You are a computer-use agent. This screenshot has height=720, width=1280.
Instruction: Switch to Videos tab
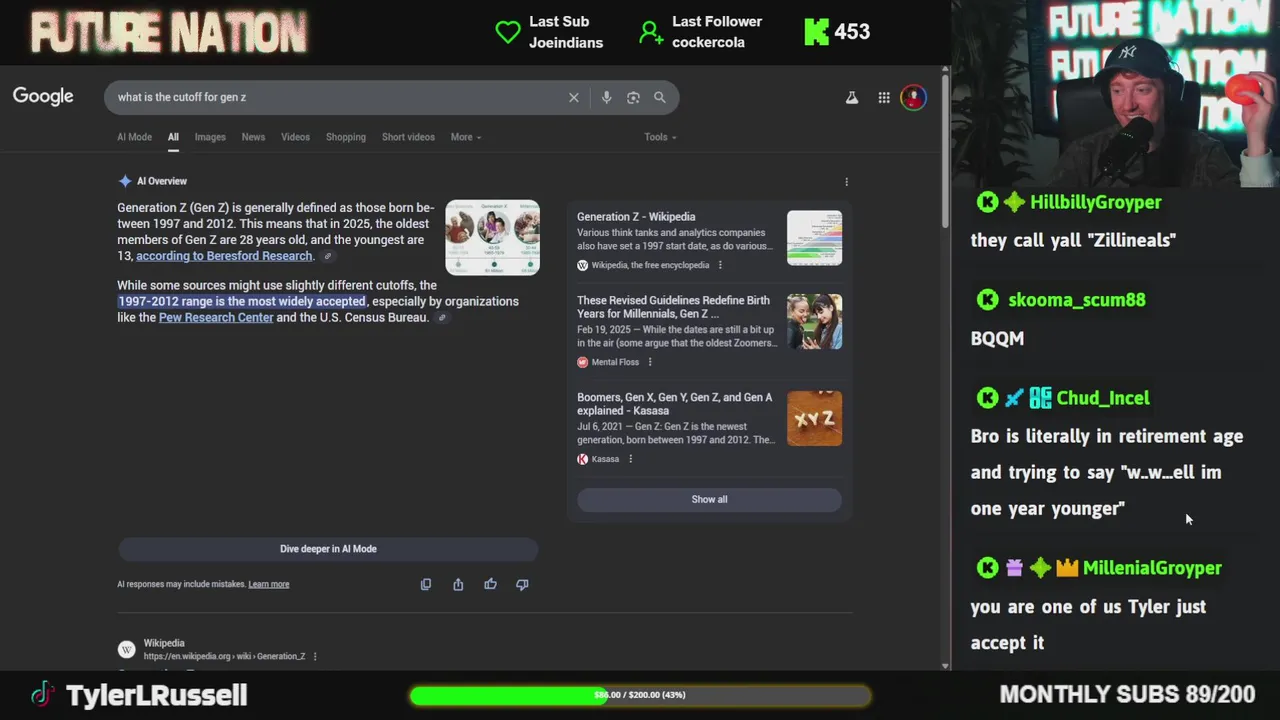(x=295, y=137)
